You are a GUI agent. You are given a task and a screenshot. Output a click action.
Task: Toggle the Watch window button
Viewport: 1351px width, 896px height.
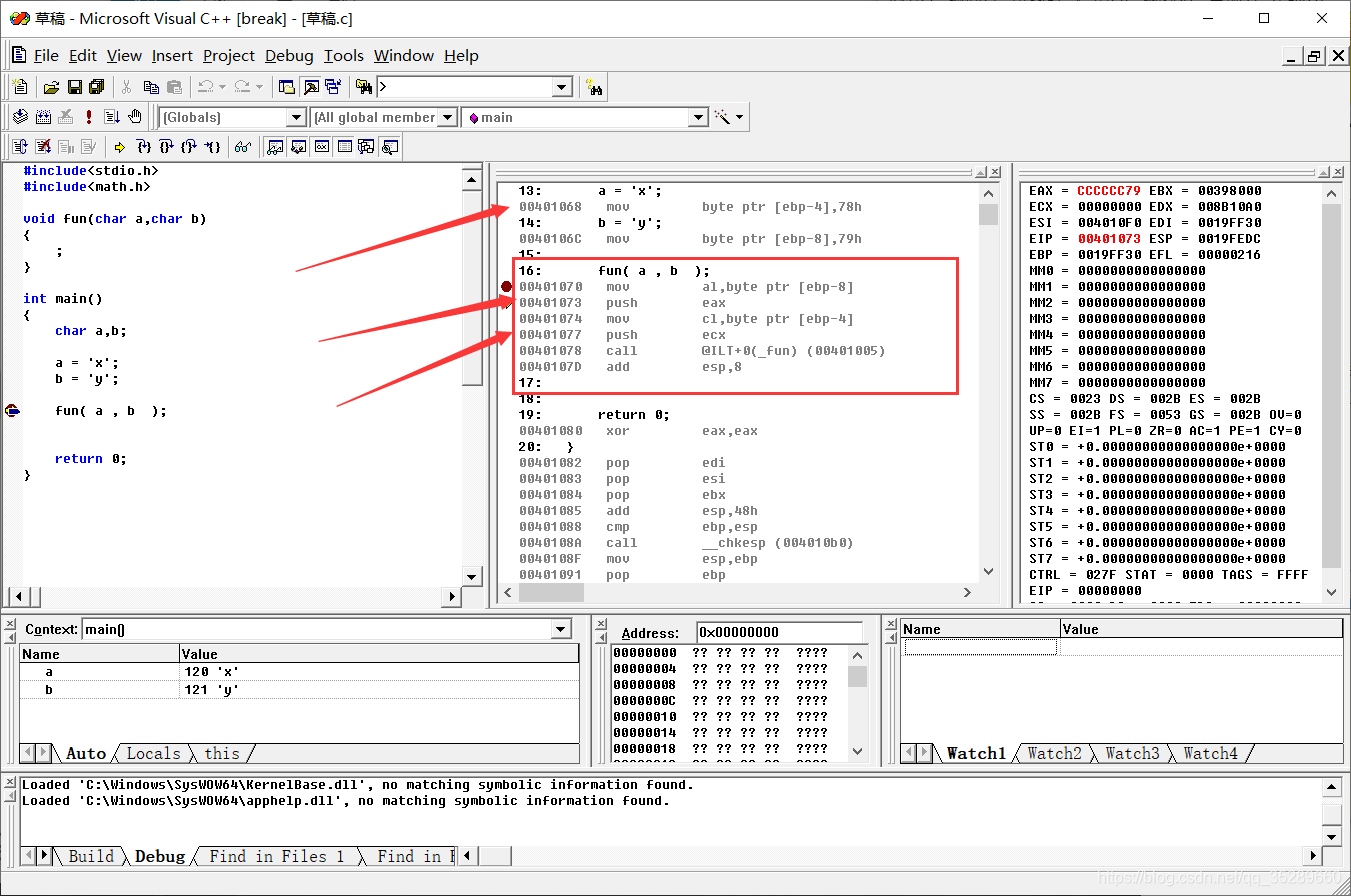tap(275, 147)
